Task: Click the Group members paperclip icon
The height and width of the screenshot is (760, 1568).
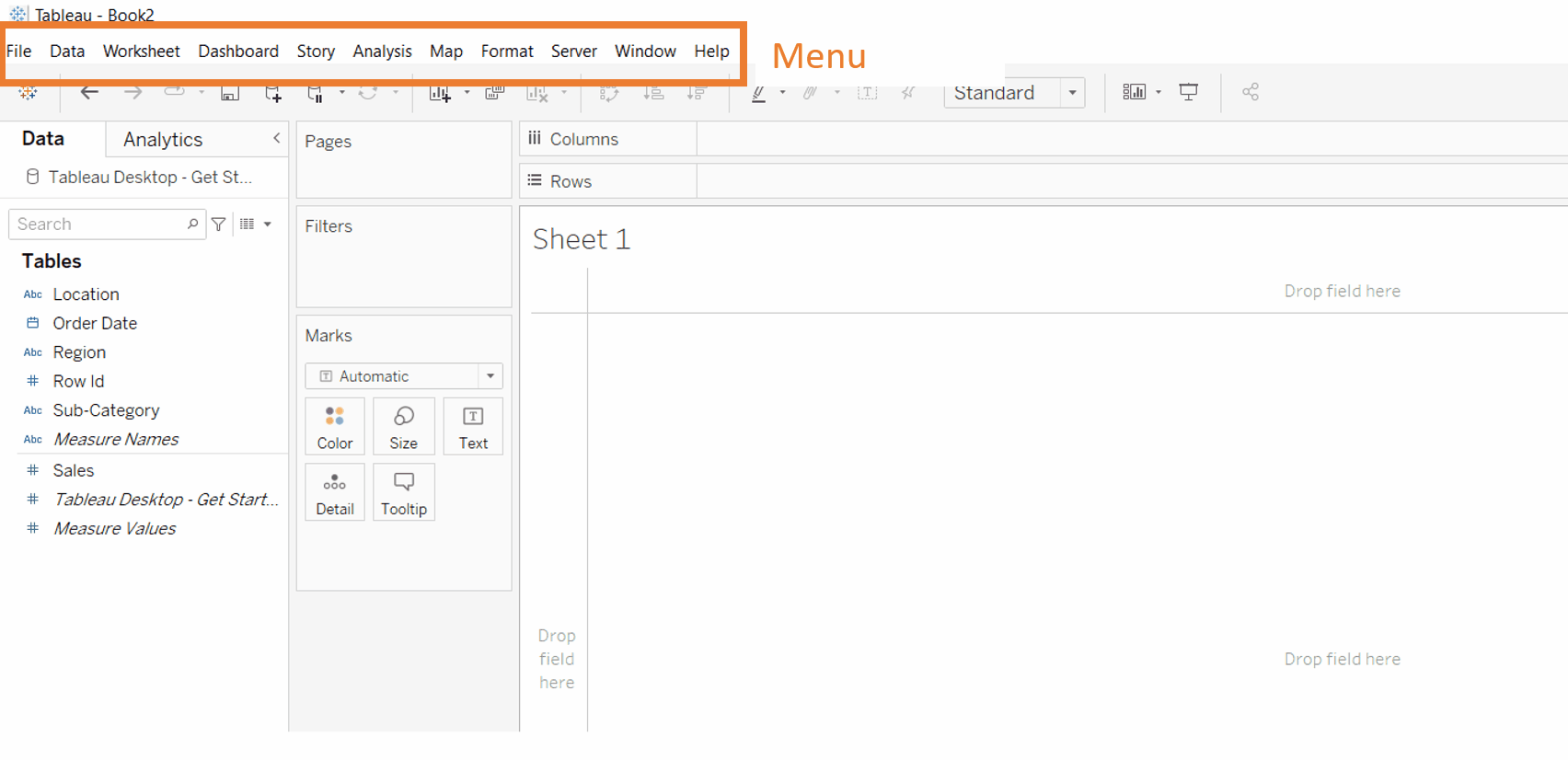Action: 810,92
